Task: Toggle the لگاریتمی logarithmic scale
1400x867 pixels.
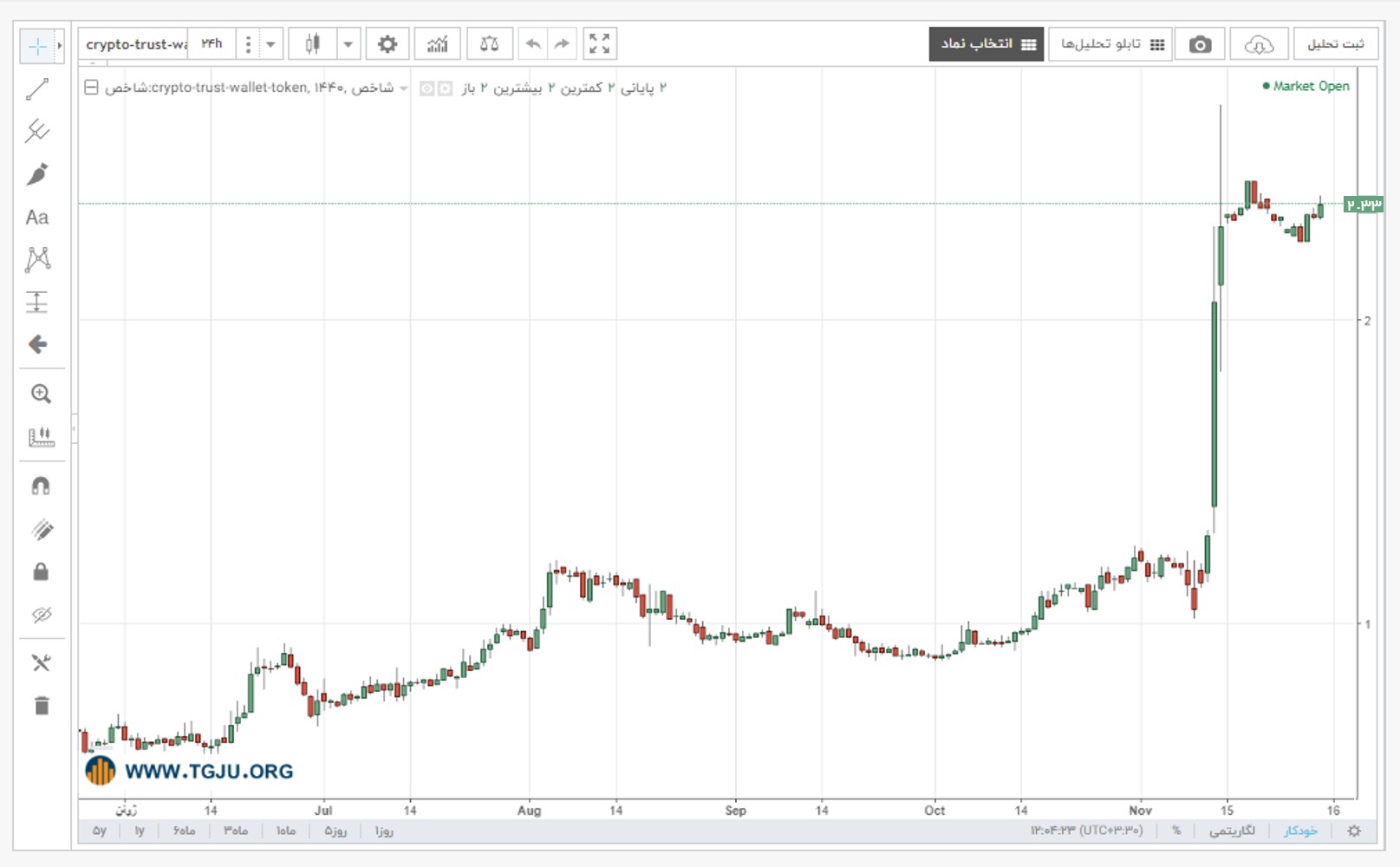Action: click(x=1232, y=831)
